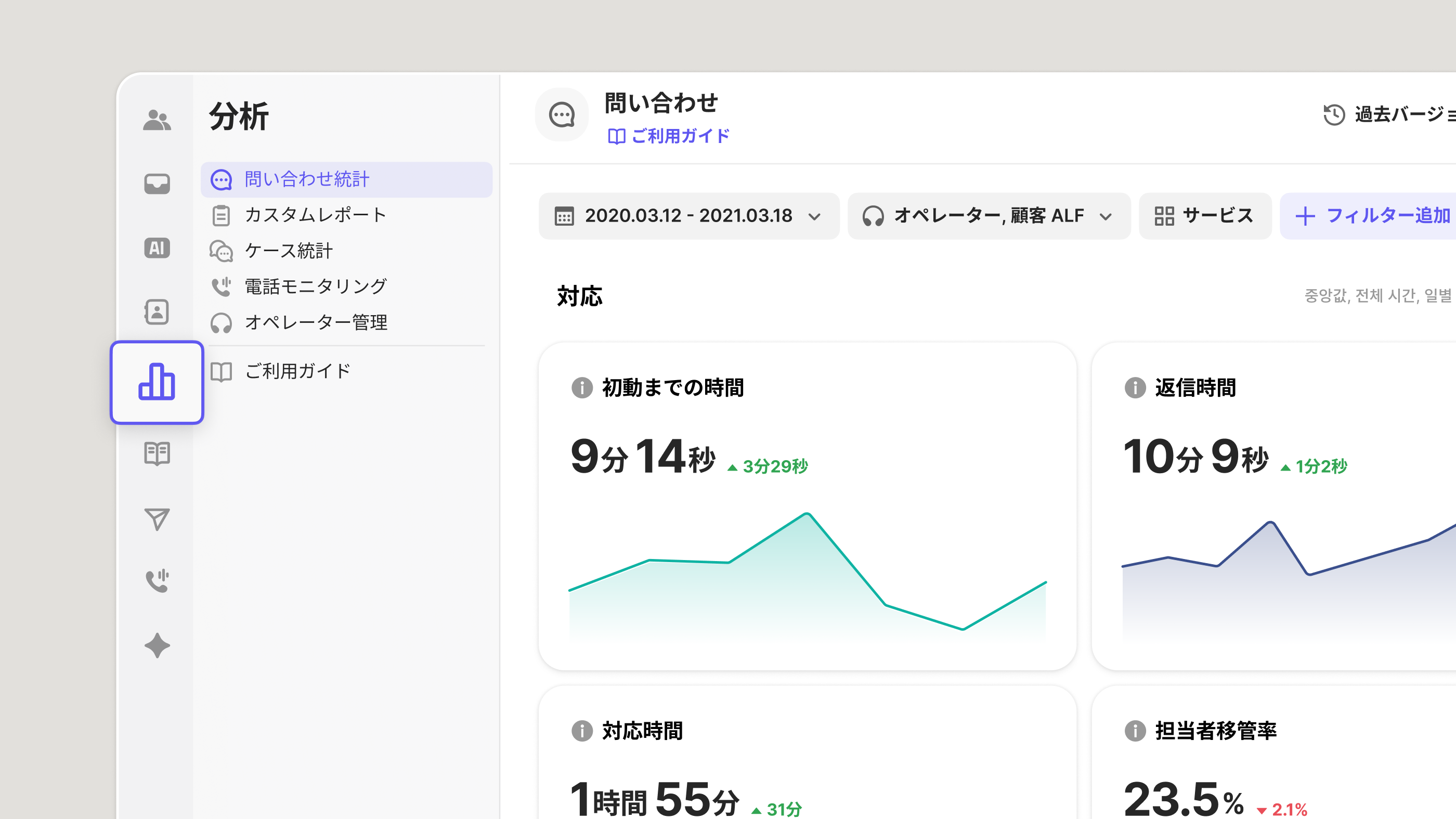Expand the オペレーター, 顧客 ALF dropdown

[989, 216]
